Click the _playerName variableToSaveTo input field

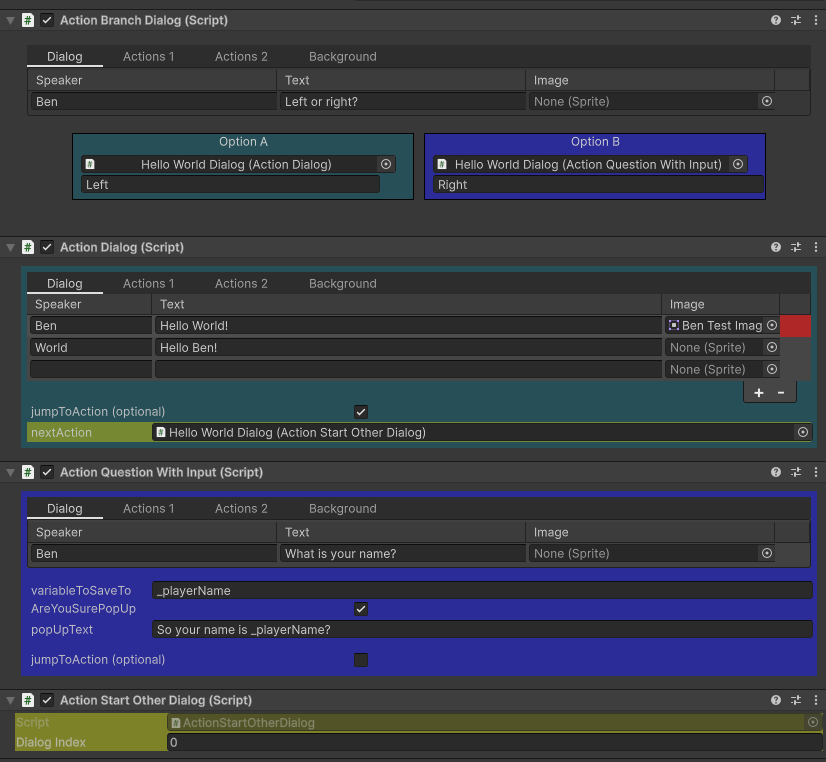coord(480,590)
